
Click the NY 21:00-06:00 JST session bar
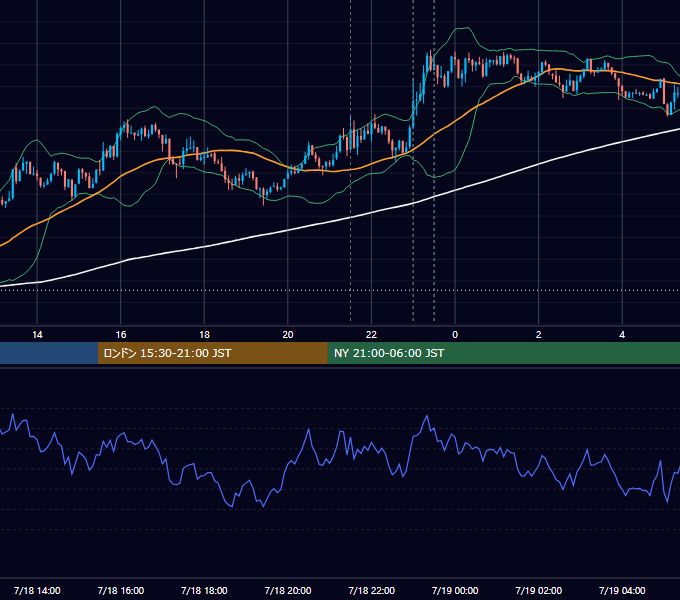tap(503, 353)
